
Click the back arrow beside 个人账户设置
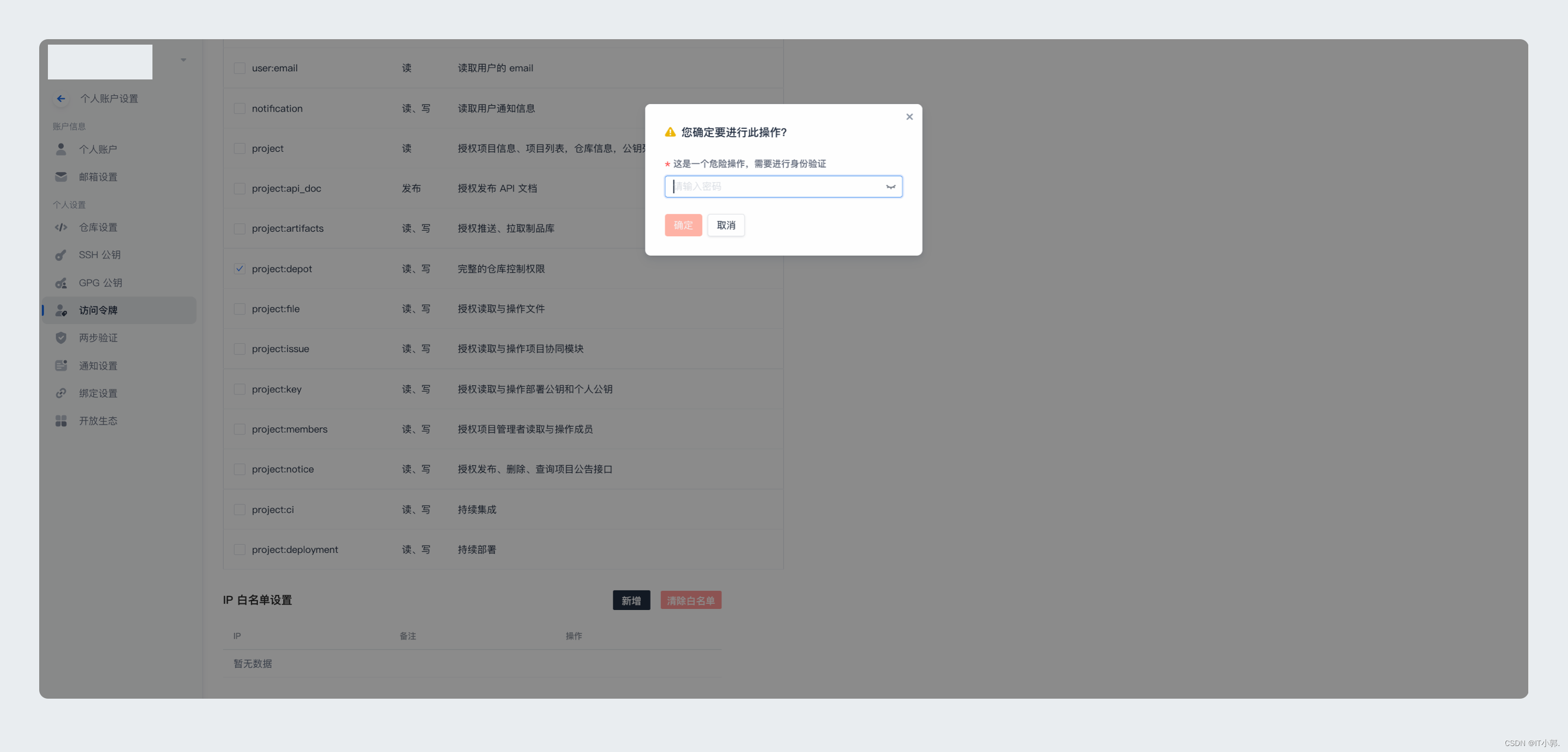point(61,98)
